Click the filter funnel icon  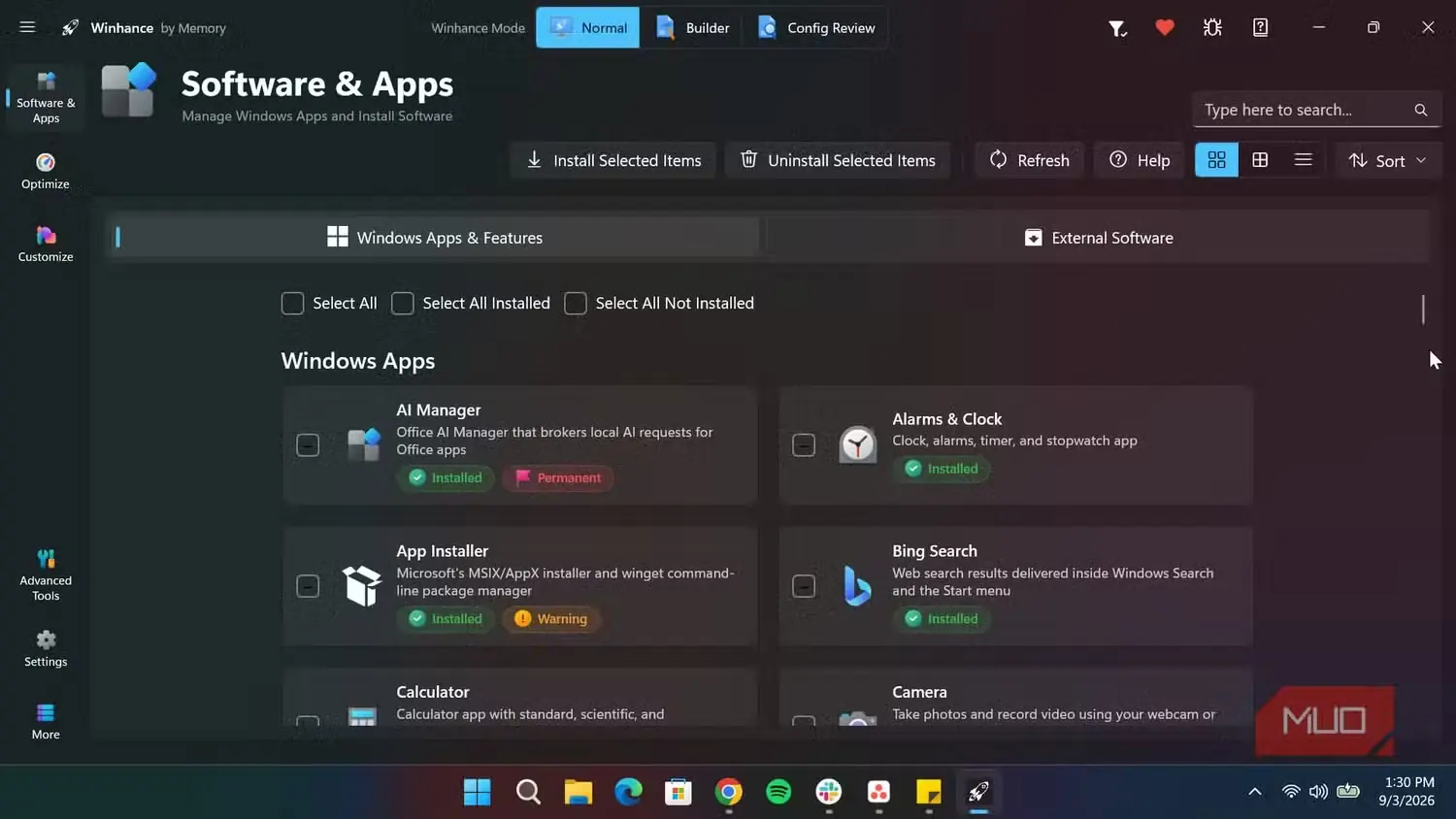(1117, 28)
